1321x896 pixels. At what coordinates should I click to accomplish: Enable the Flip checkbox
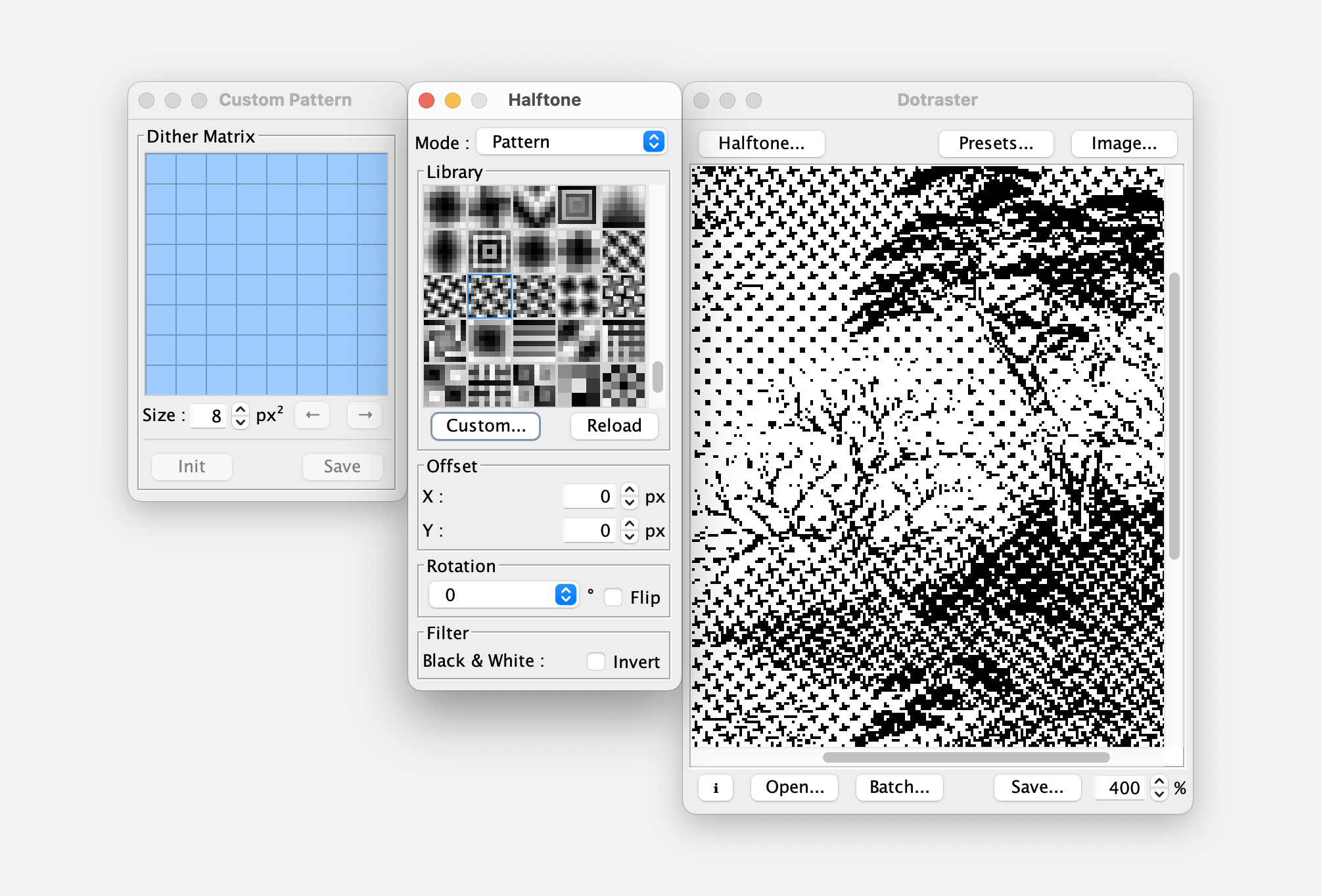pyautogui.click(x=613, y=597)
